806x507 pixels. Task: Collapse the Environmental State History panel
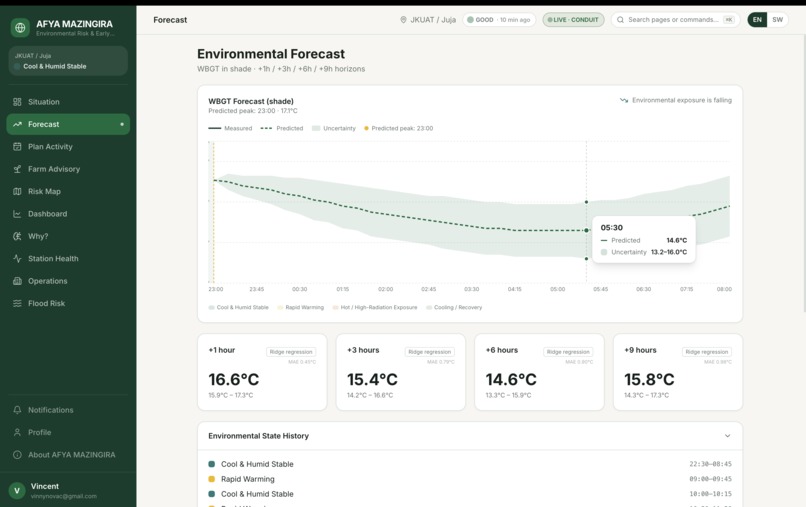(727, 436)
